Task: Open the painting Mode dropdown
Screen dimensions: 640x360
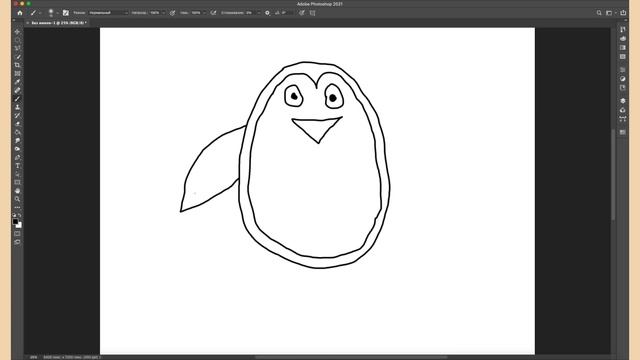Action: [x=109, y=13]
